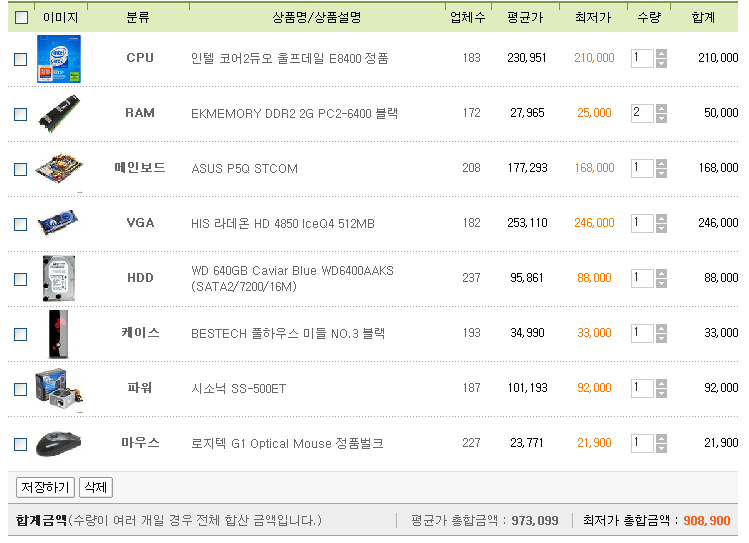This screenshot has width=749, height=543.
Task: Click the 메인보드 category label
Action: coord(139,168)
